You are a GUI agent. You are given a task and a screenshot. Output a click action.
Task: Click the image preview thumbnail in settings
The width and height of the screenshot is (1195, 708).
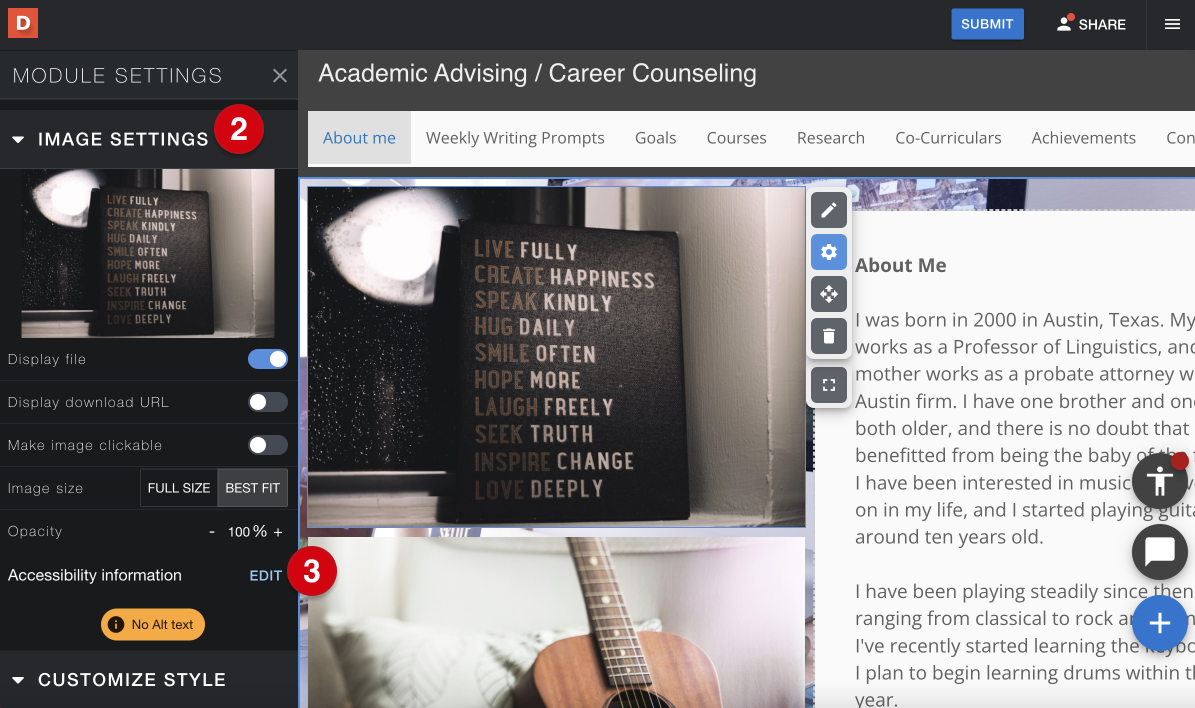pyautogui.click(x=148, y=253)
